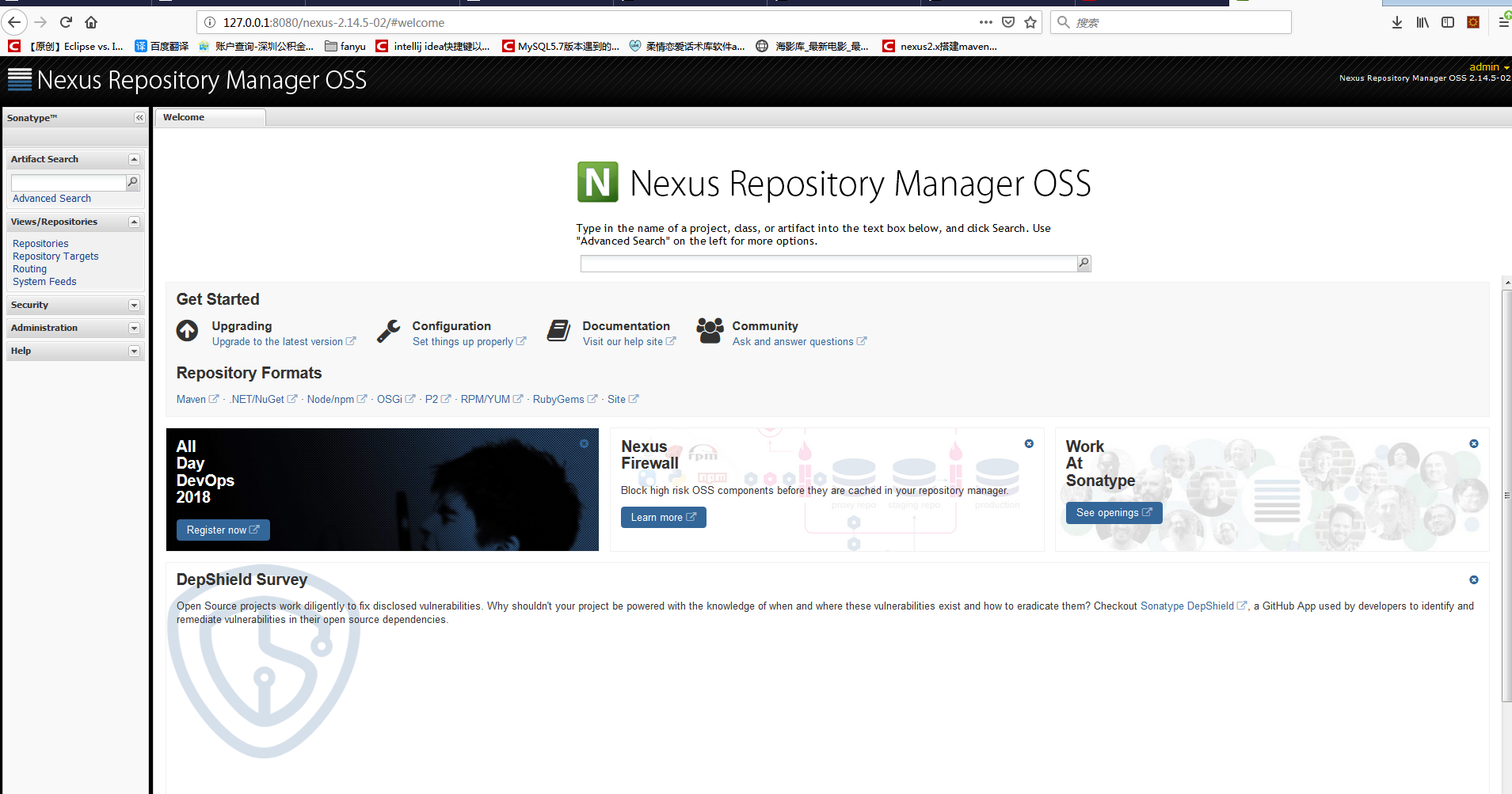Click the Nexus green N logo
1512x794 pixels.
[x=598, y=182]
